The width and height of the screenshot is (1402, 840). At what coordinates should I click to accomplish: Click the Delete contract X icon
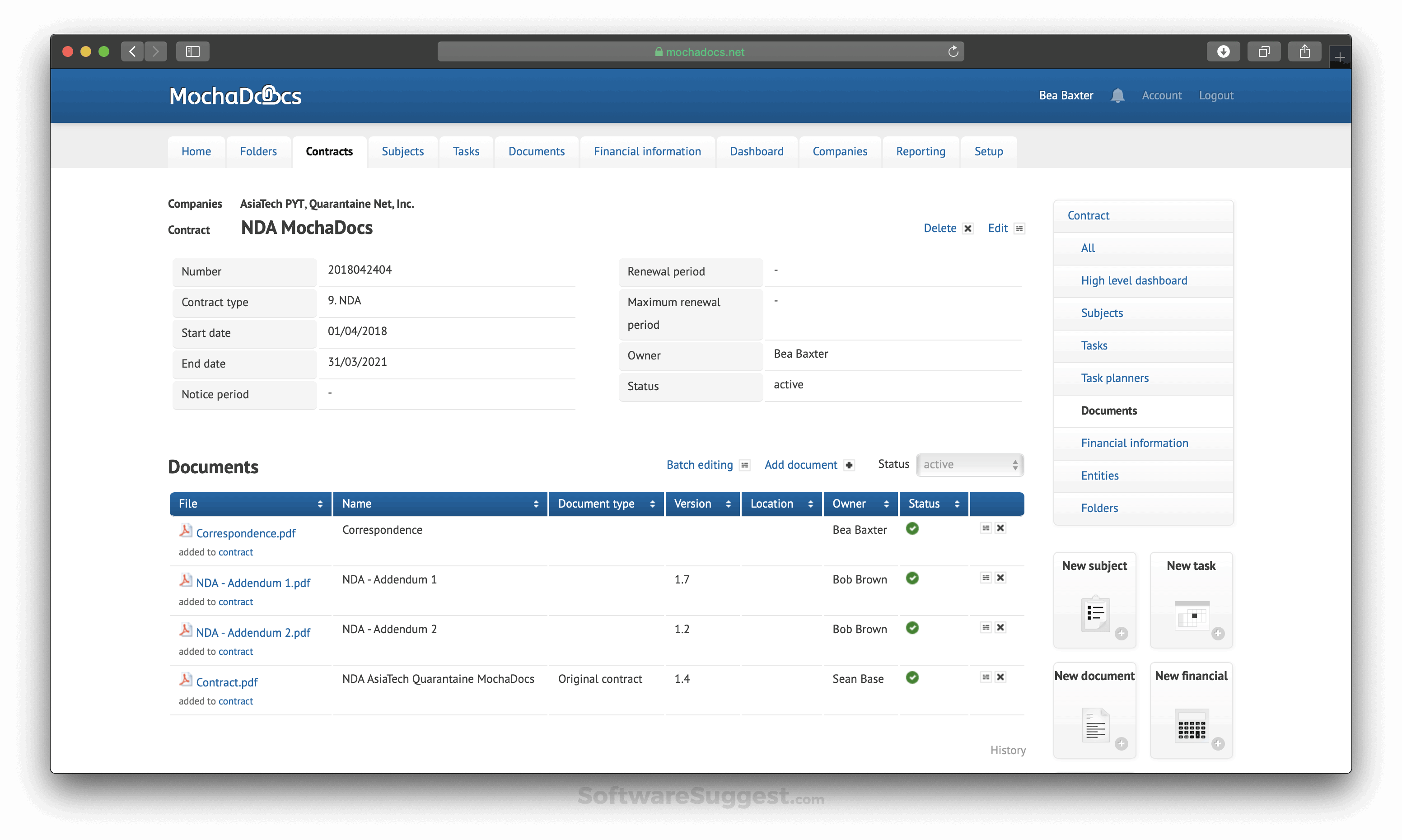[968, 229]
